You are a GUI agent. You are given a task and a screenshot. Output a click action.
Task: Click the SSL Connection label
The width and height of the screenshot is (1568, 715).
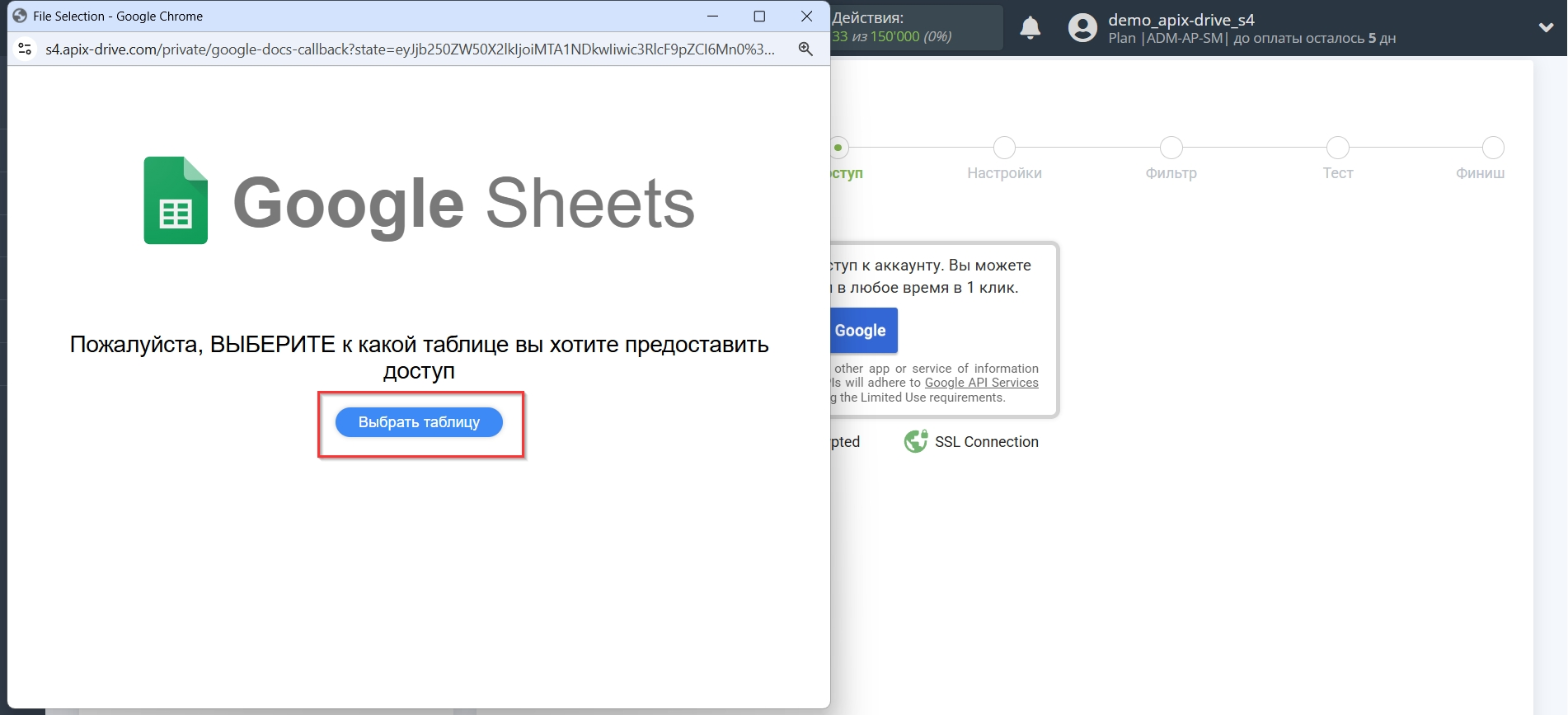tap(986, 442)
